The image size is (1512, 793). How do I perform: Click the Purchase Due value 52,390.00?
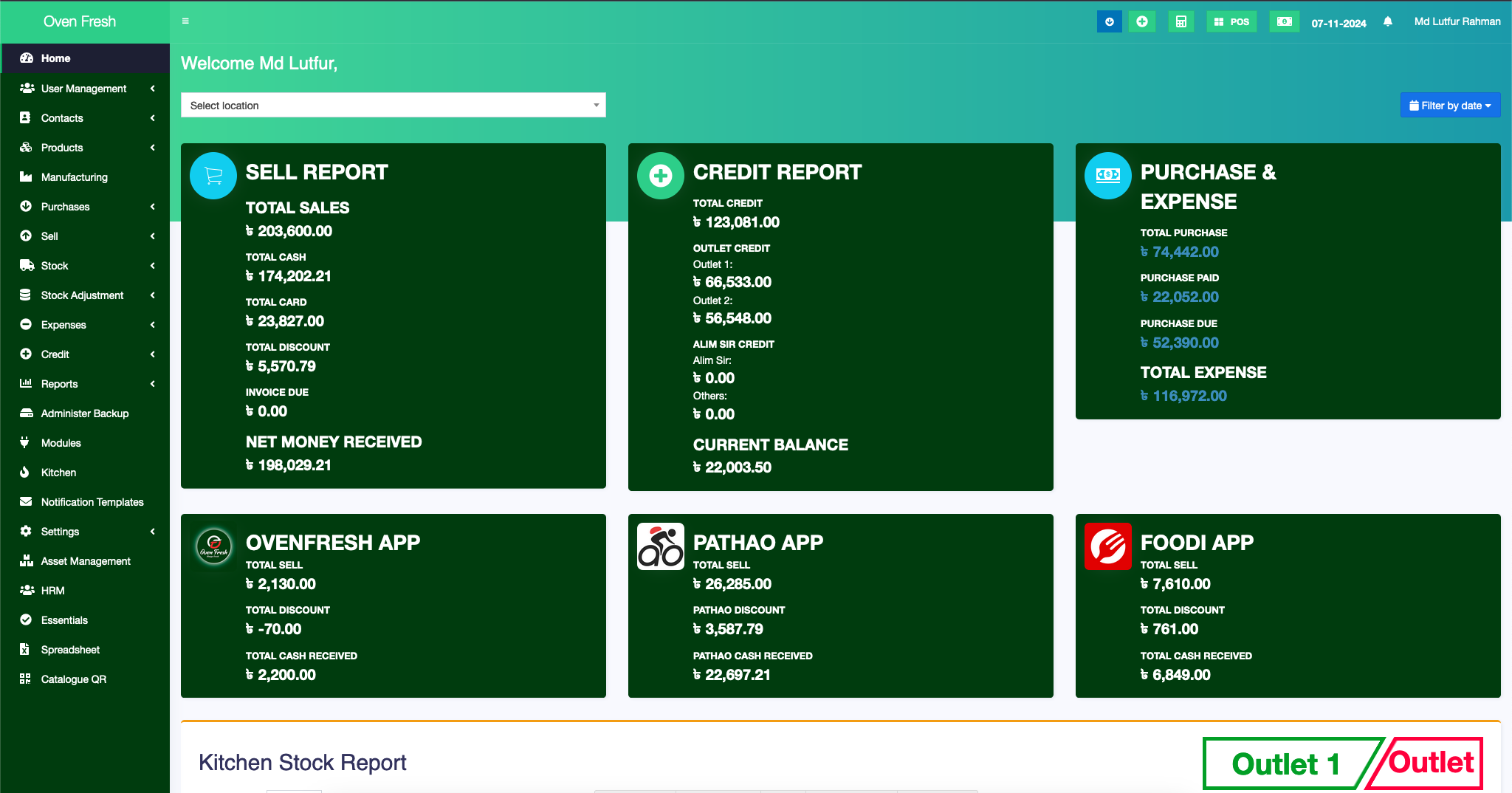1180,343
